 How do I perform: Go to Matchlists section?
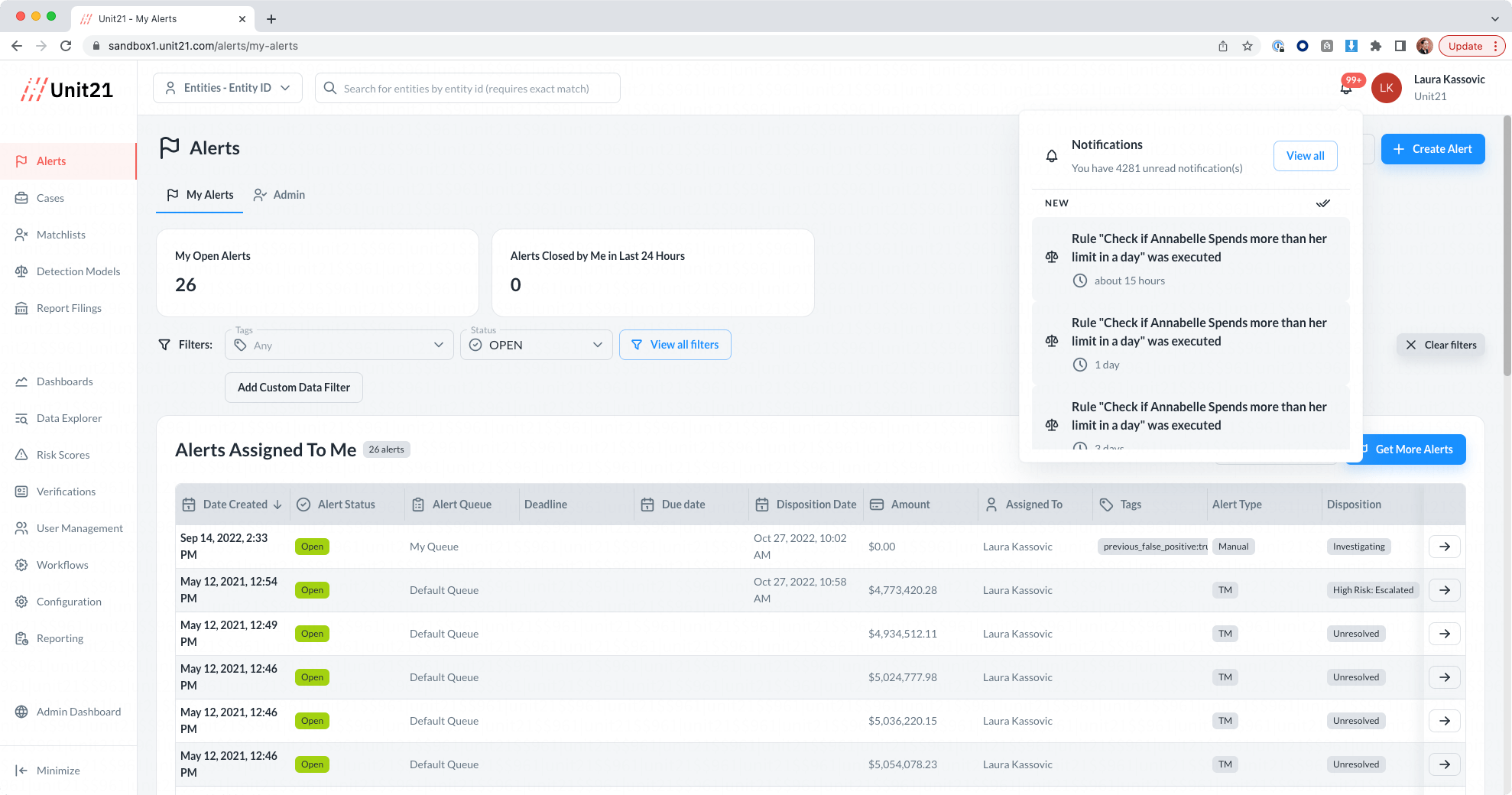point(68,235)
